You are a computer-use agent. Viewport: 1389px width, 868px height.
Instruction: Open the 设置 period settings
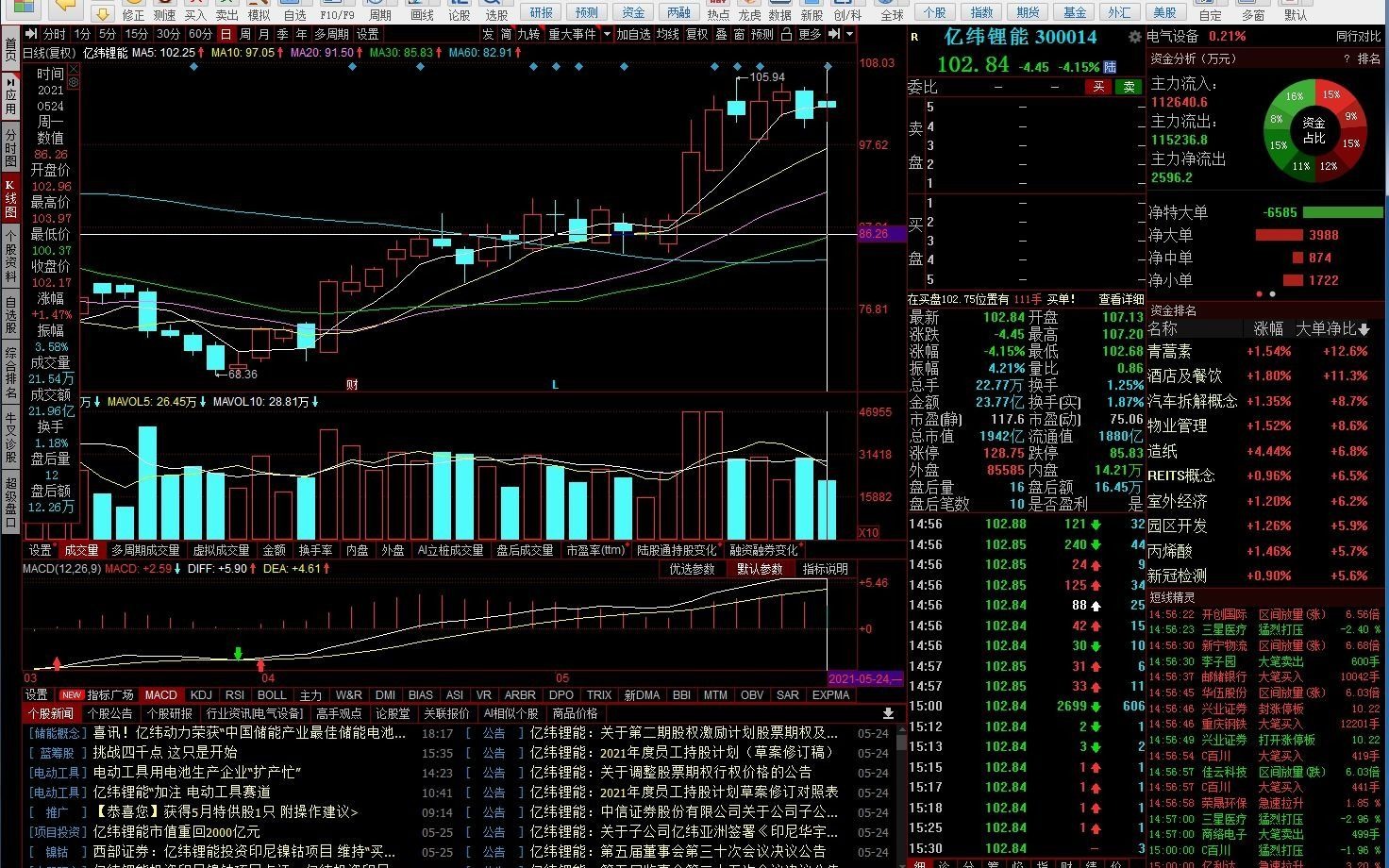tap(367, 34)
